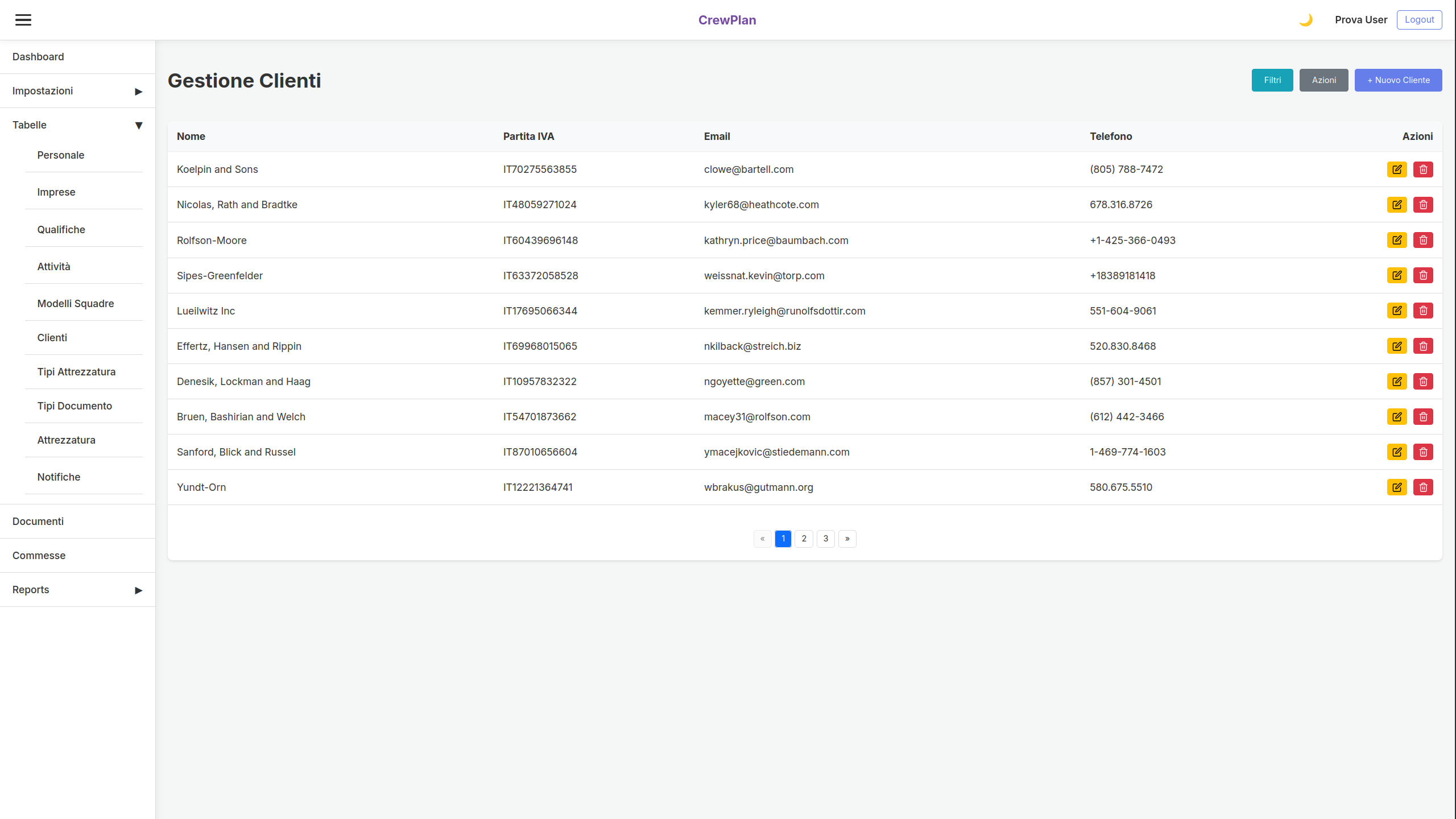The height and width of the screenshot is (819, 1456).
Task: Delete the Denesik, Lockman and Haag row
Action: coord(1423,381)
